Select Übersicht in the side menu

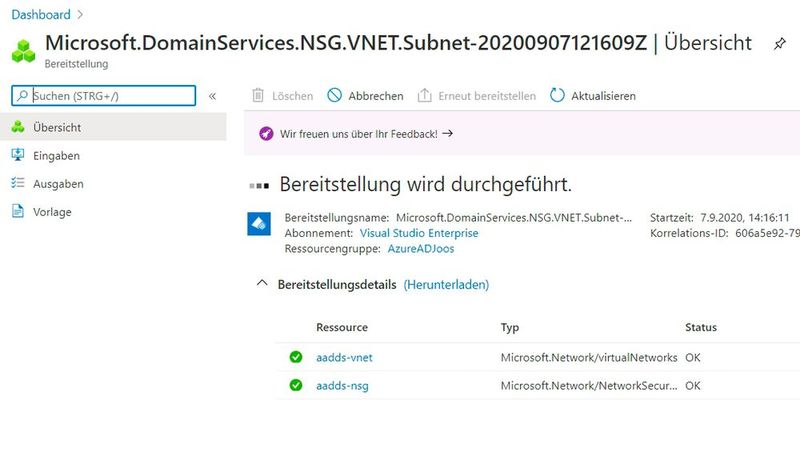coord(113,127)
